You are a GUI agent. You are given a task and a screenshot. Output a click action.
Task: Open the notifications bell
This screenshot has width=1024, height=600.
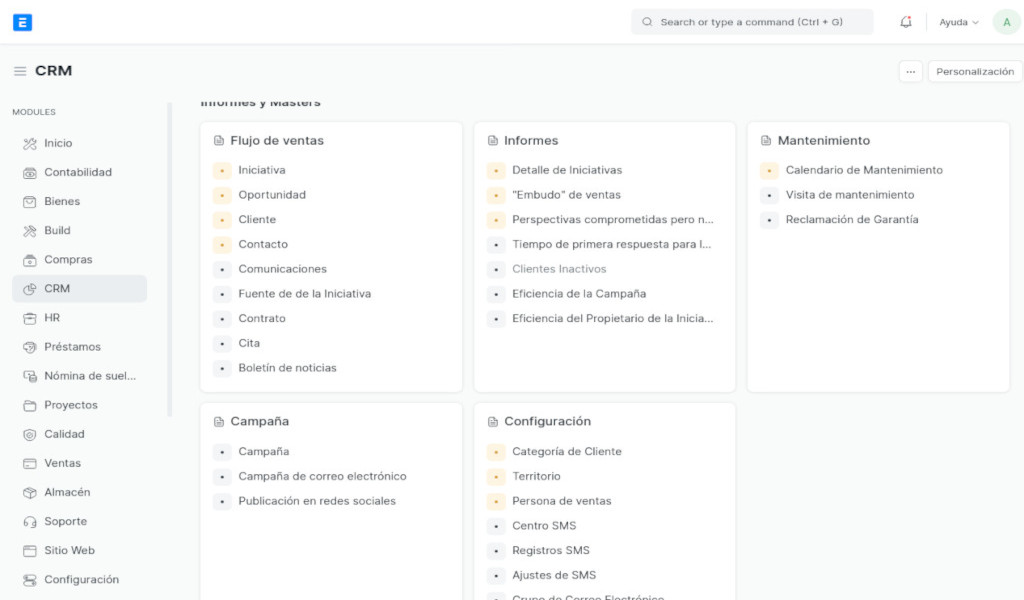pos(906,22)
